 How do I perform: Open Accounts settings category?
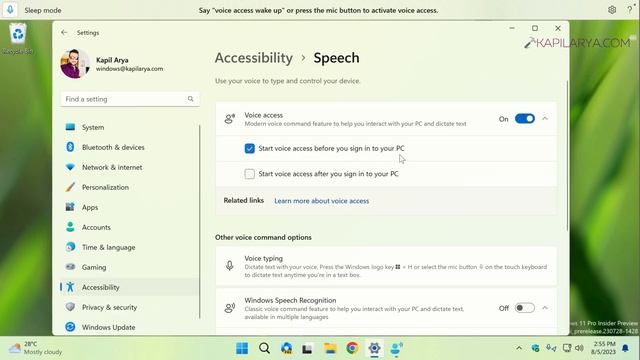click(130, 227)
